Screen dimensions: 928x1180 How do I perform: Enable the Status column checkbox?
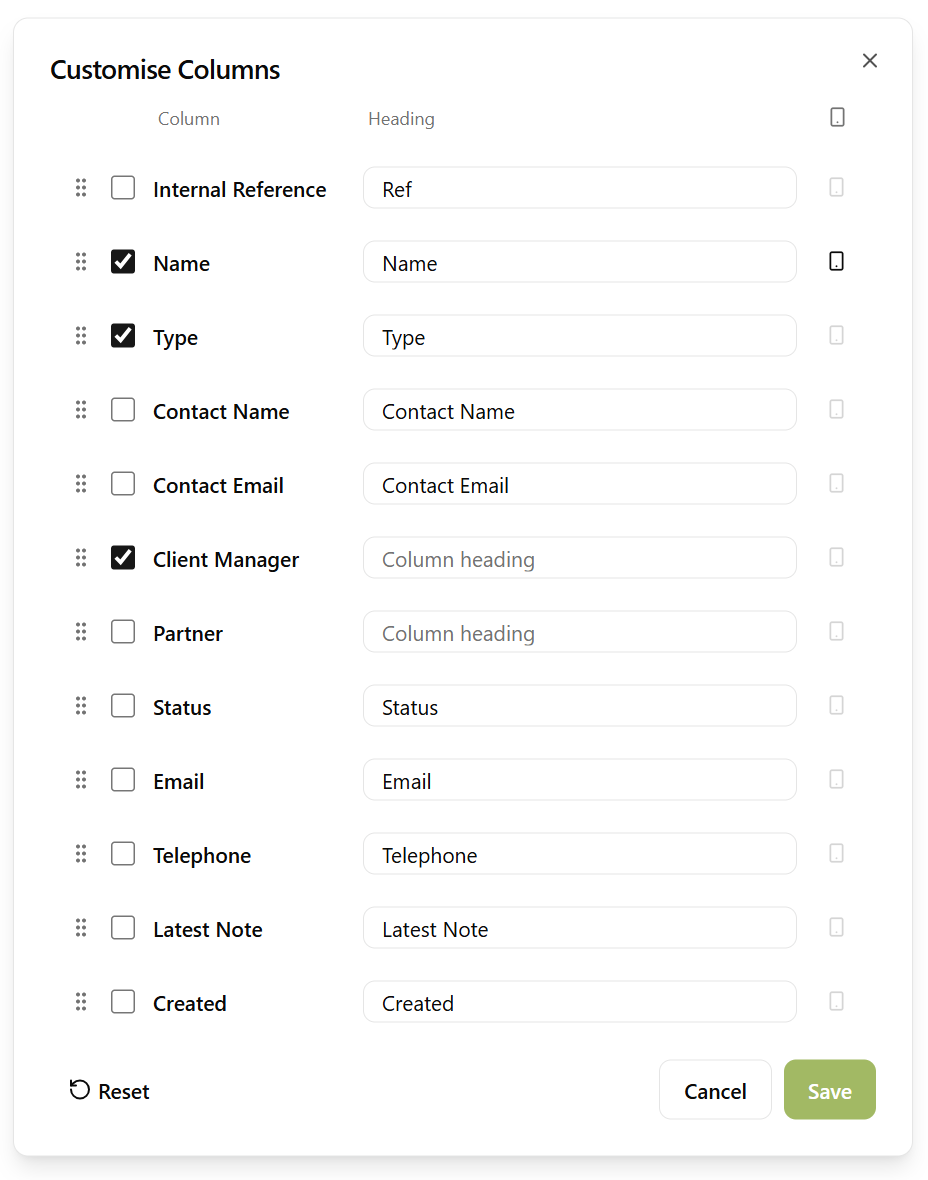tap(123, 706)
